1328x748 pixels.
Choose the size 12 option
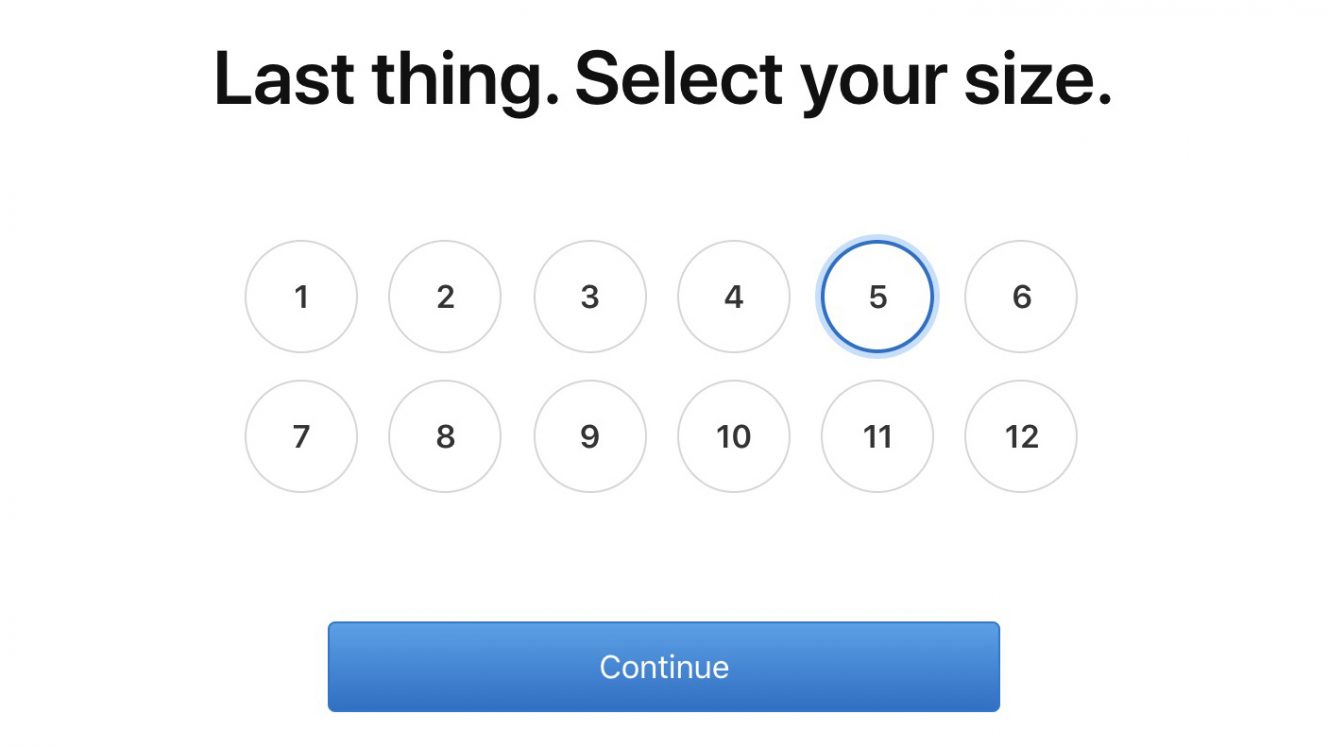(x=1021, y=436)
